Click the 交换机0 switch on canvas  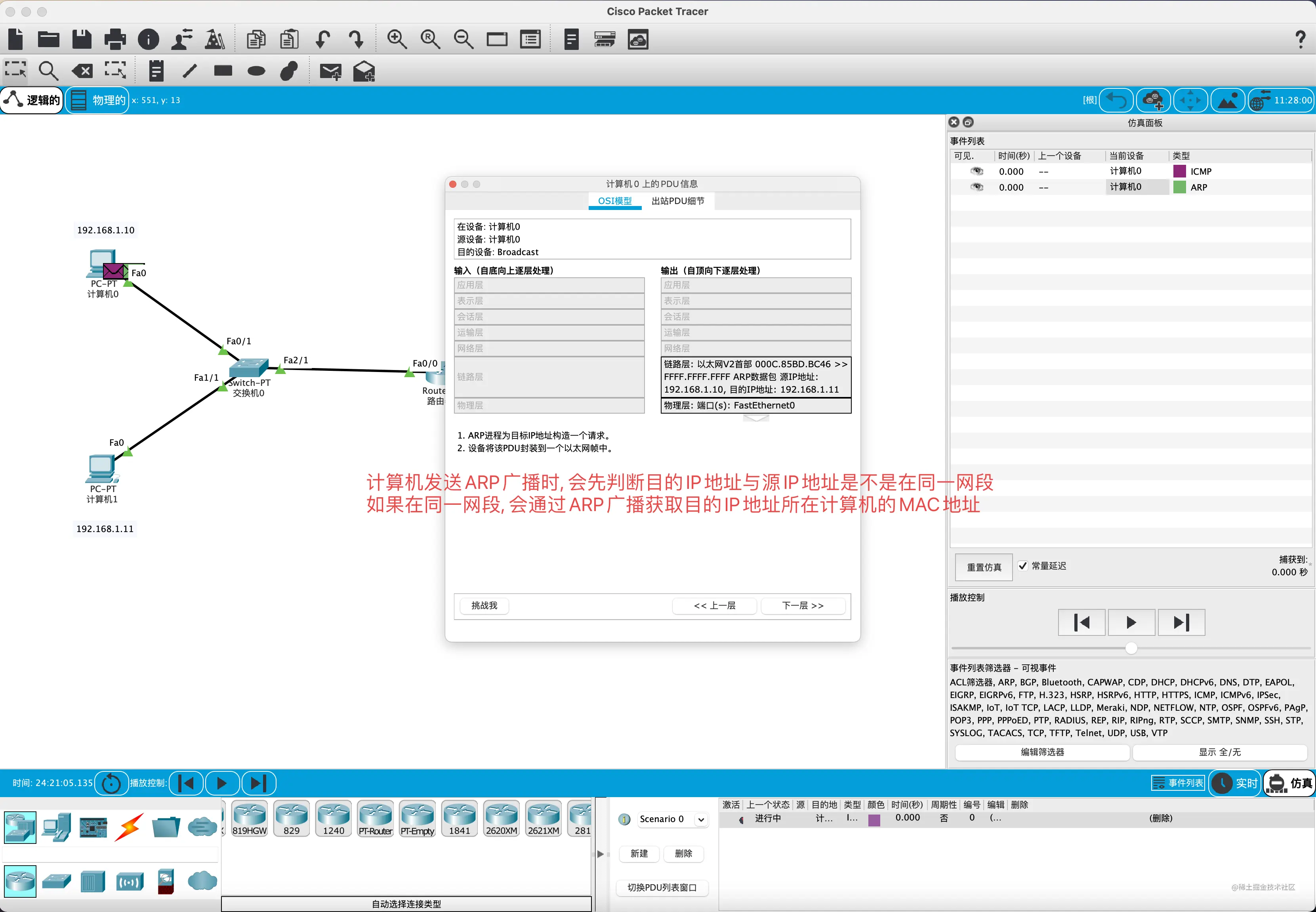click(248, 367)
